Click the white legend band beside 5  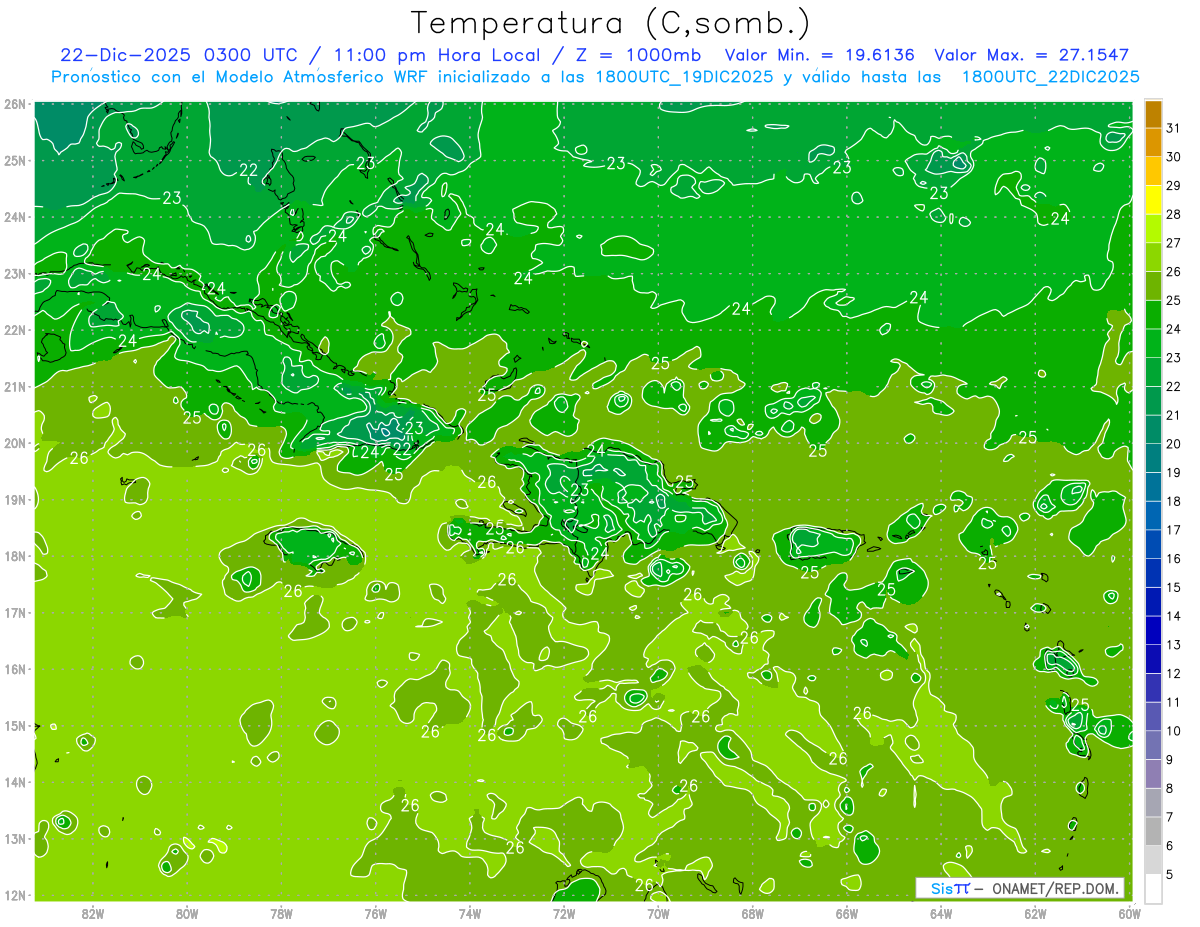[1153, 888]
